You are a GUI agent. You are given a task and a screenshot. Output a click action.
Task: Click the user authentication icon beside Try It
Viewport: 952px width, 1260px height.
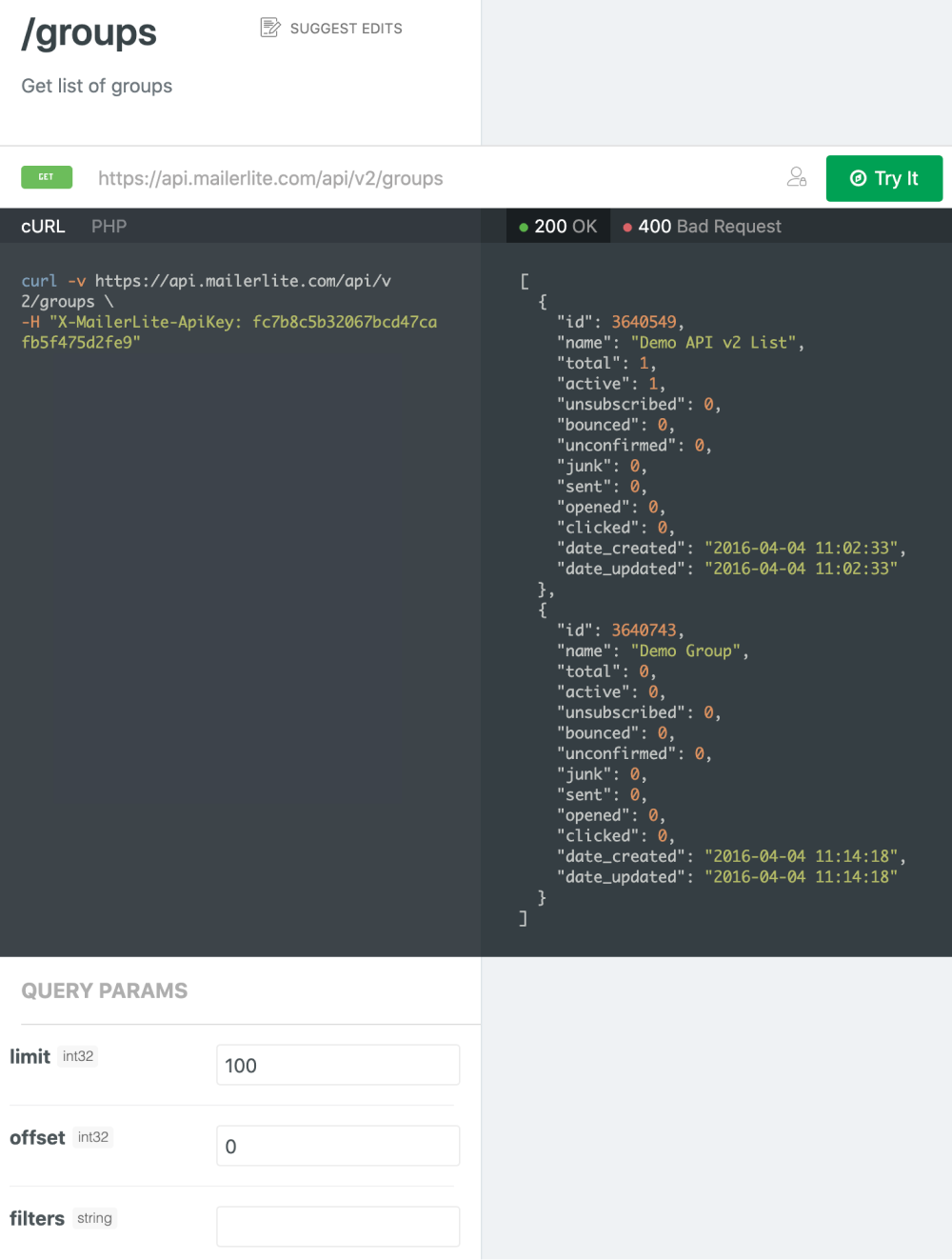pyautogui.click(x=797, y=177)
